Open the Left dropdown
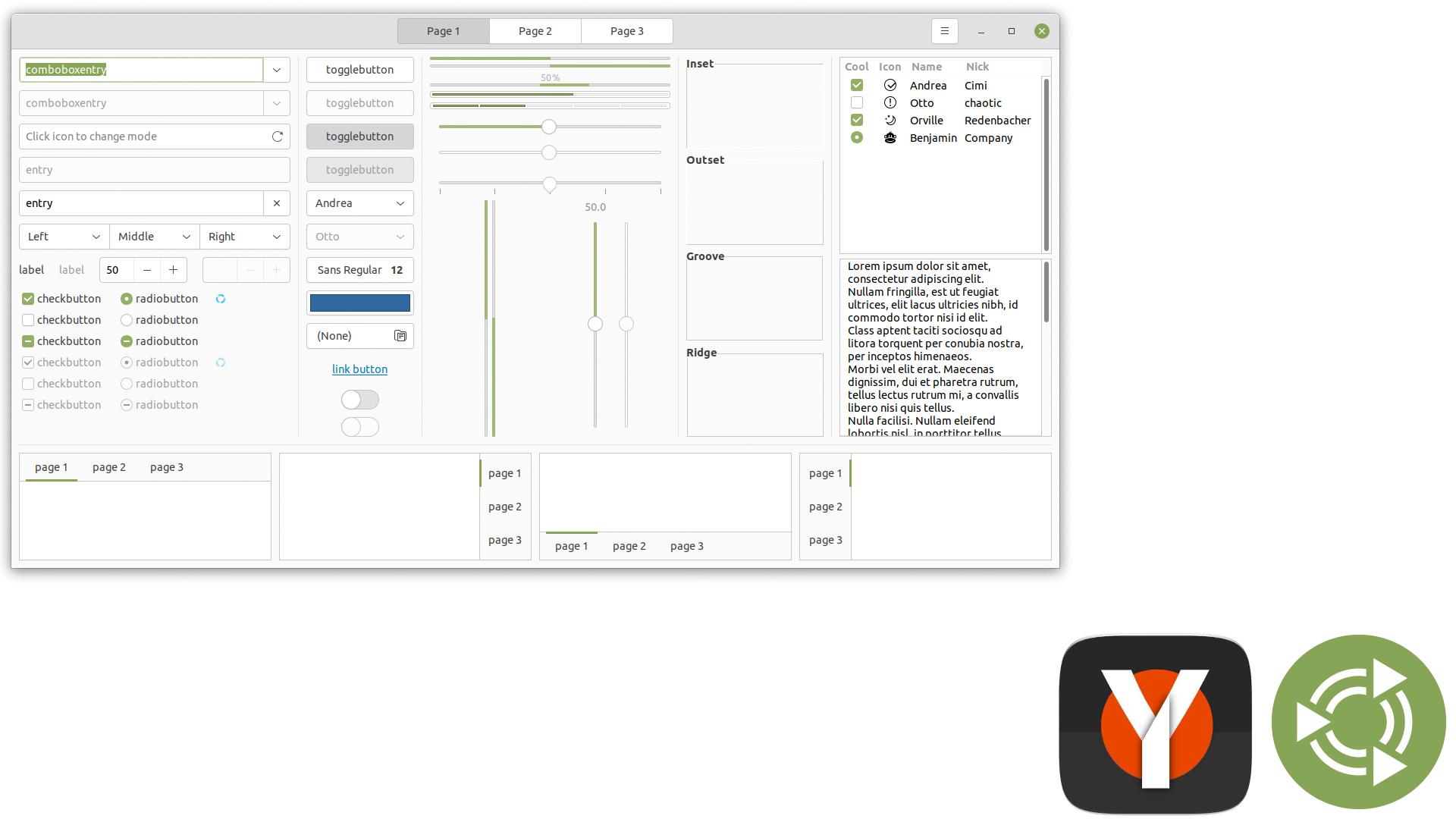Image resolution: width=1456 pixels, height=819 pixels. point(64,237)
